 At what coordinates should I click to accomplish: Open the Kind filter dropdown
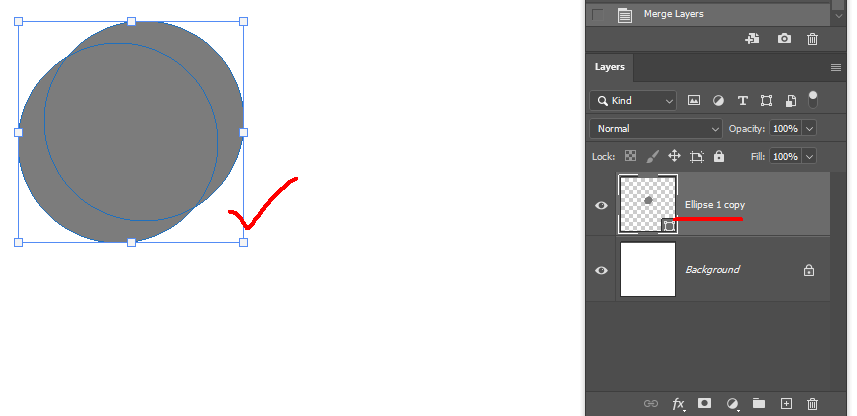pos(633,101)
